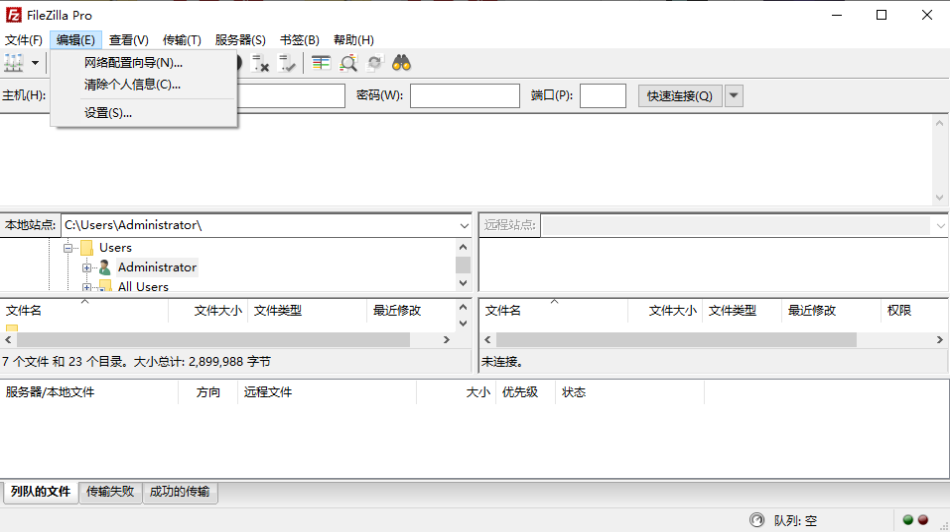Open the 书签(B) menu

pyautogui.click(x=299, y=40)
